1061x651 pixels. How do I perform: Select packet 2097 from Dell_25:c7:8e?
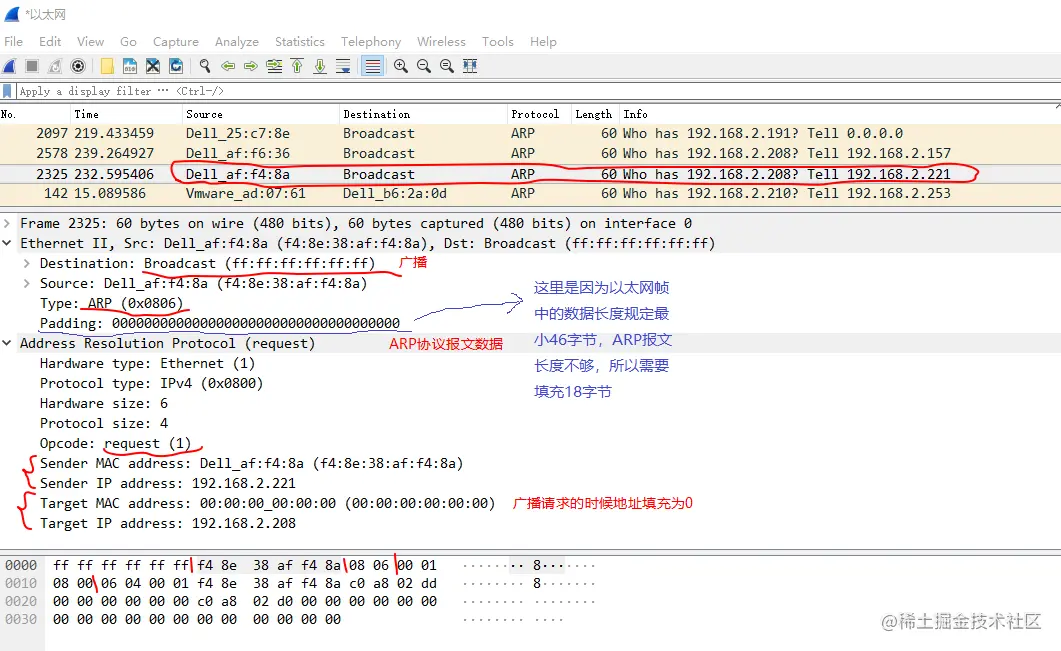point(530,133)
